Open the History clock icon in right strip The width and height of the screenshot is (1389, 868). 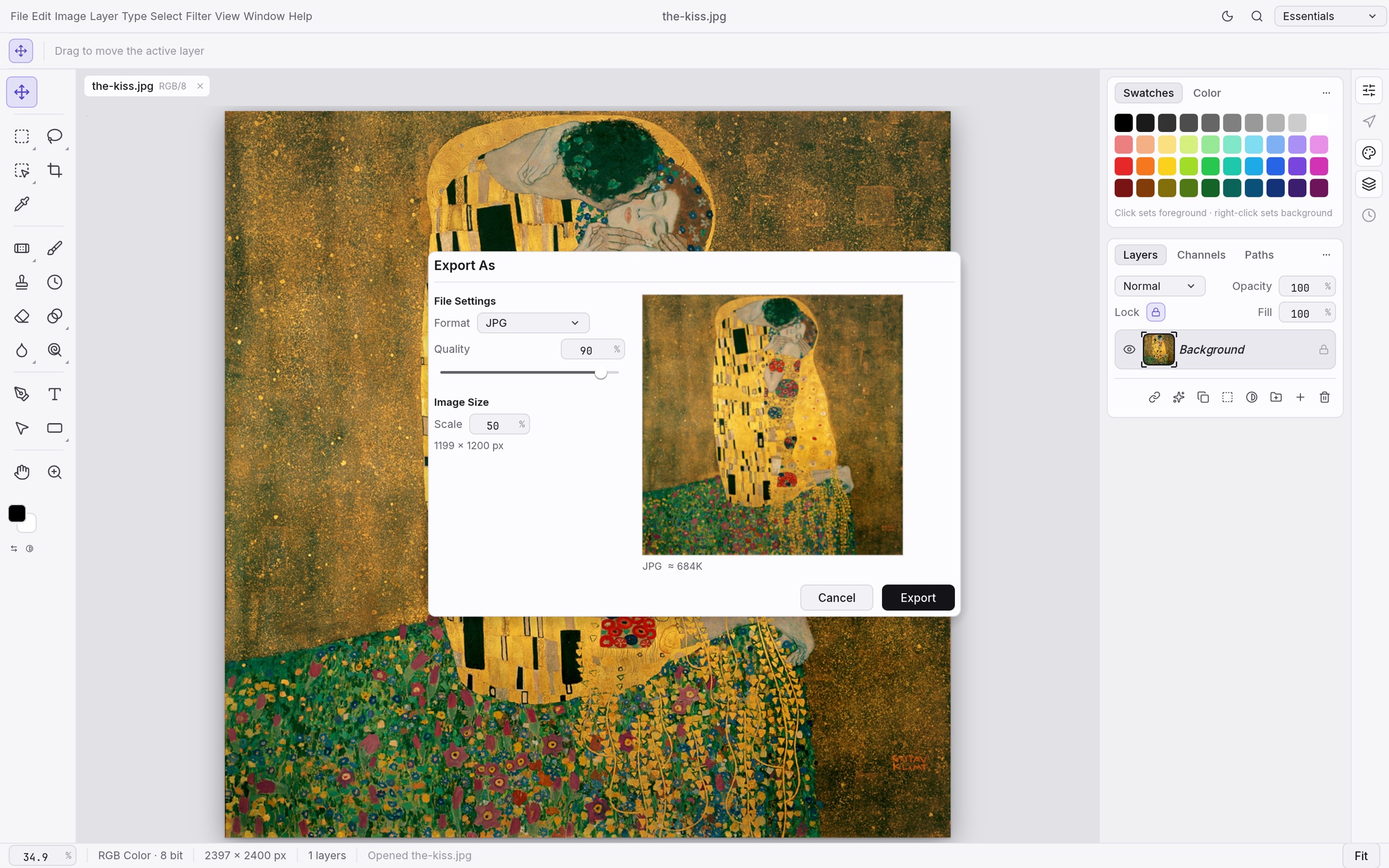click(1369, 215)
